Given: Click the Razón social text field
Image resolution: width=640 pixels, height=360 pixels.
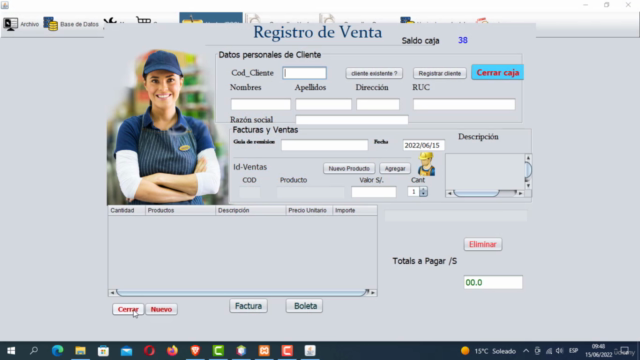Looking at the screenshot, I should pos(351,120).
